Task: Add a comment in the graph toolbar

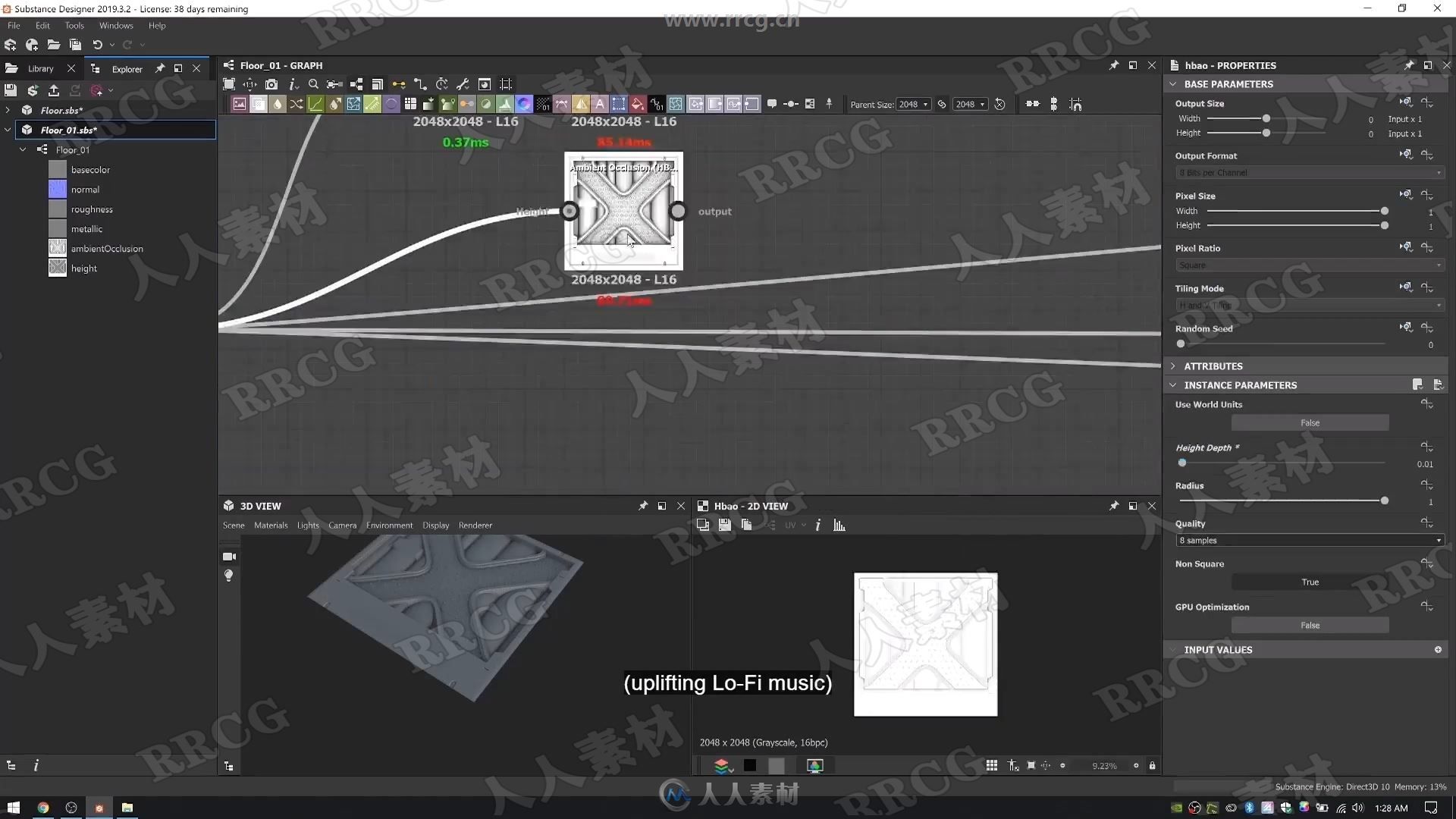Action: pyautogui.click(x=772, y=104)
